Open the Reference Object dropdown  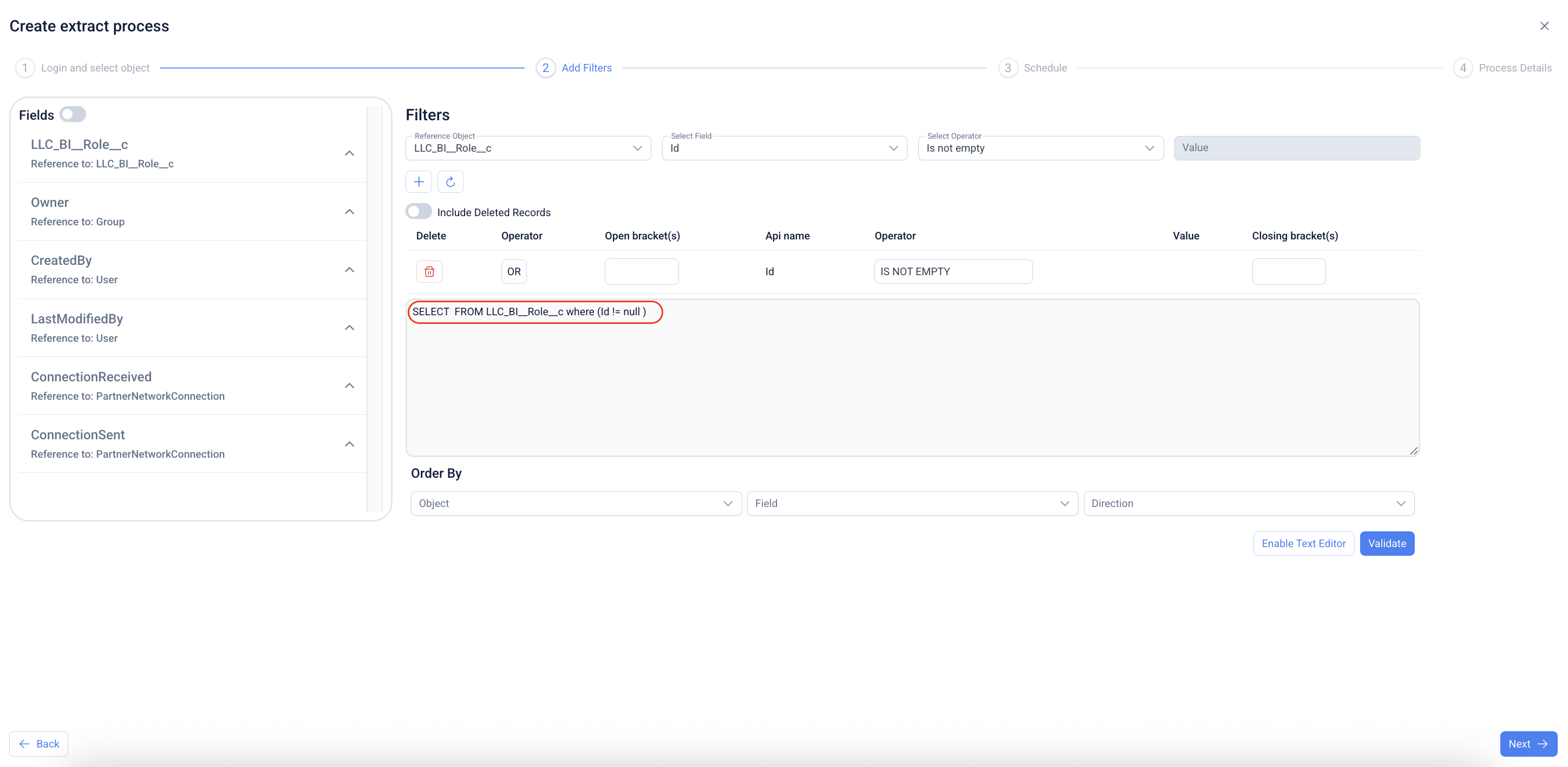coord(528,148)
